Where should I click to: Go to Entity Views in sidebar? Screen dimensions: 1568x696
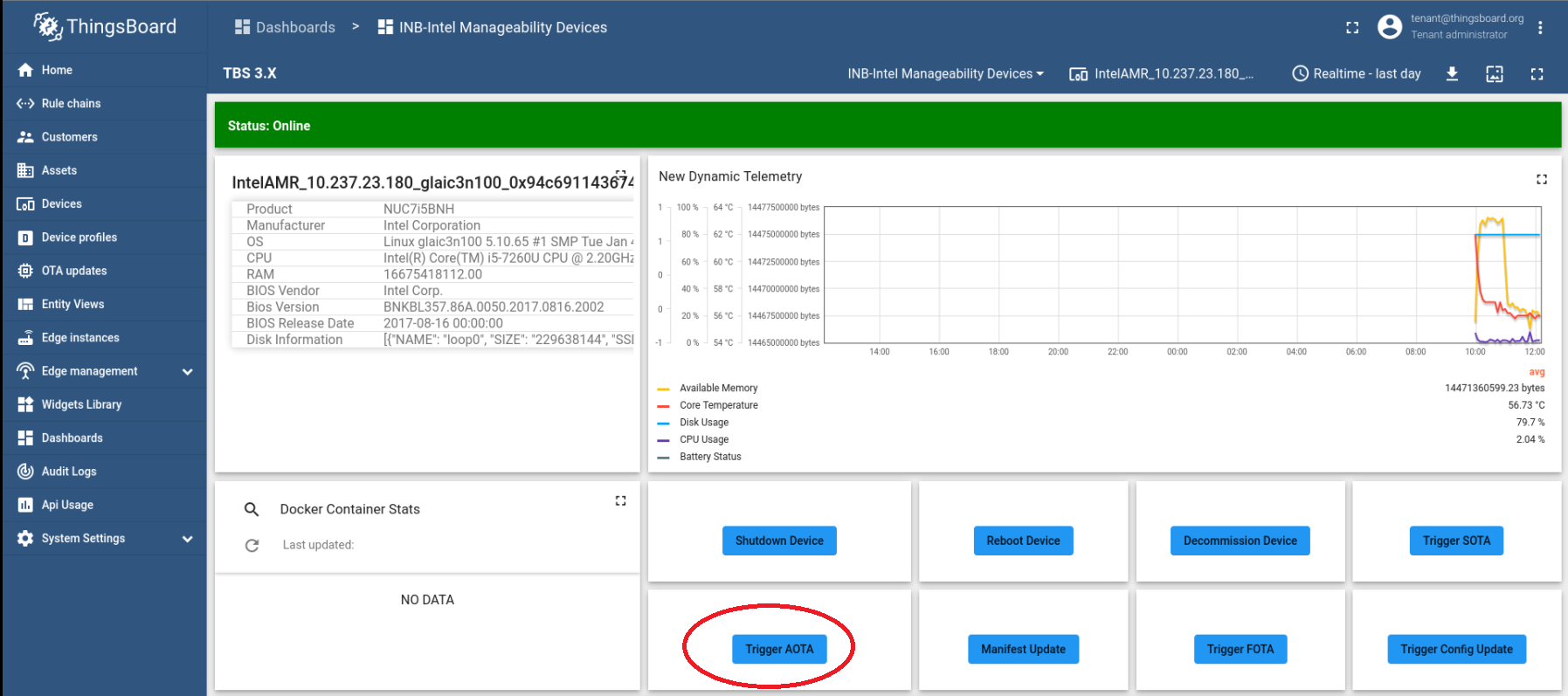click(104, 304)
